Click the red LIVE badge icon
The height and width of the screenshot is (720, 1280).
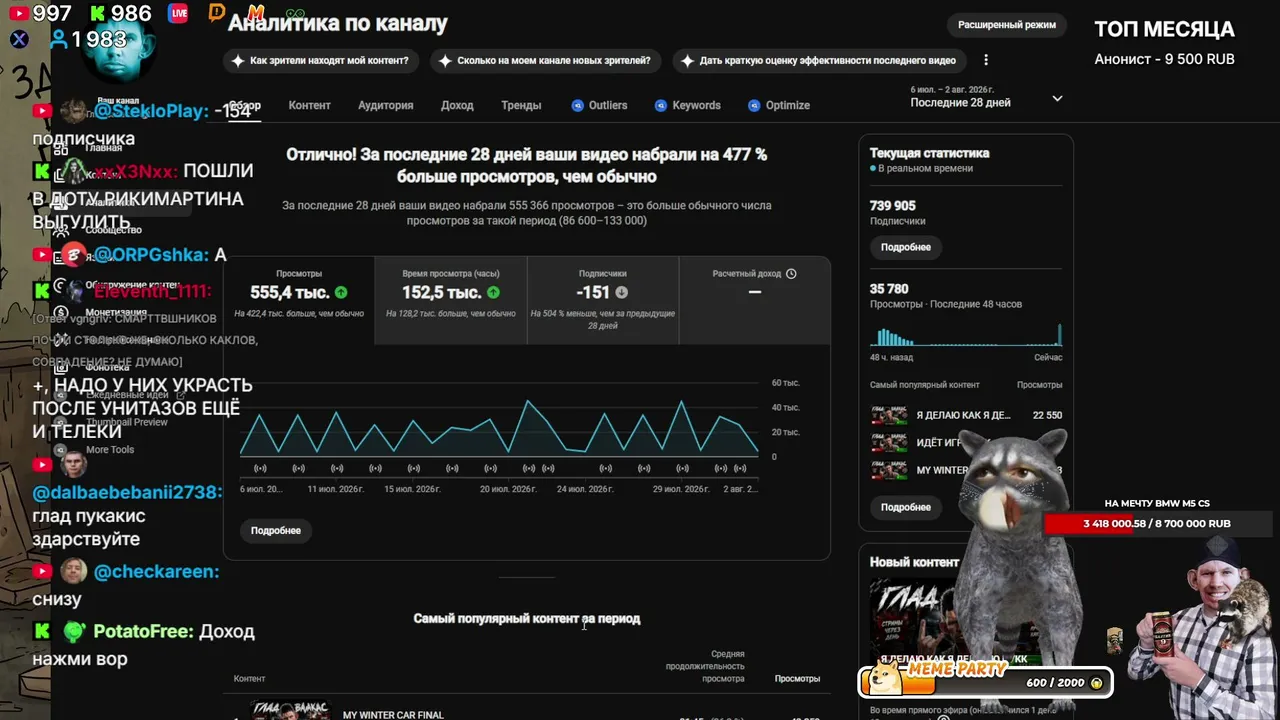click(x=178, y=13)
